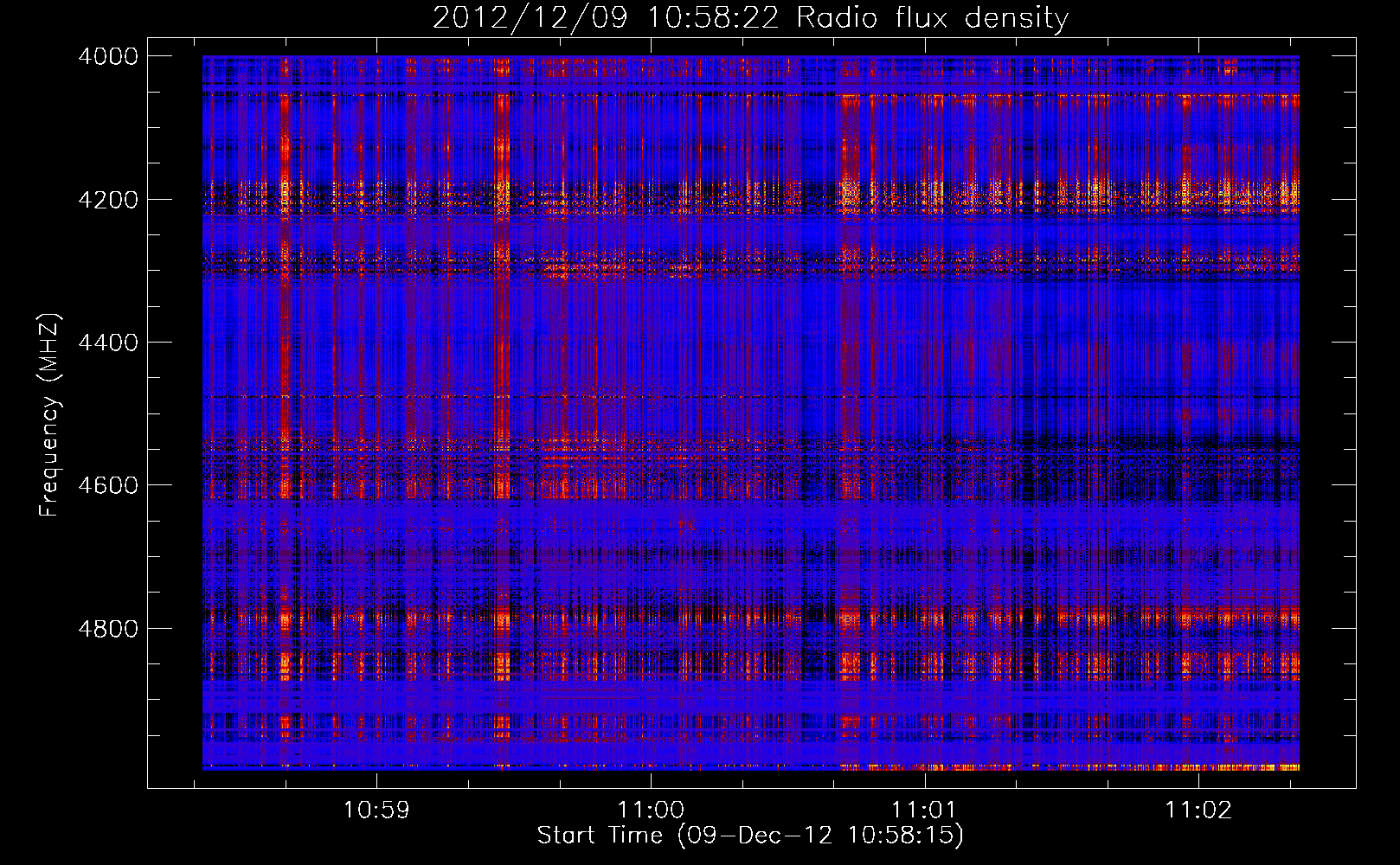Select the 4200 frequency axis label
The height and width of the screenshot is (865, 1400).
(108, 200)
